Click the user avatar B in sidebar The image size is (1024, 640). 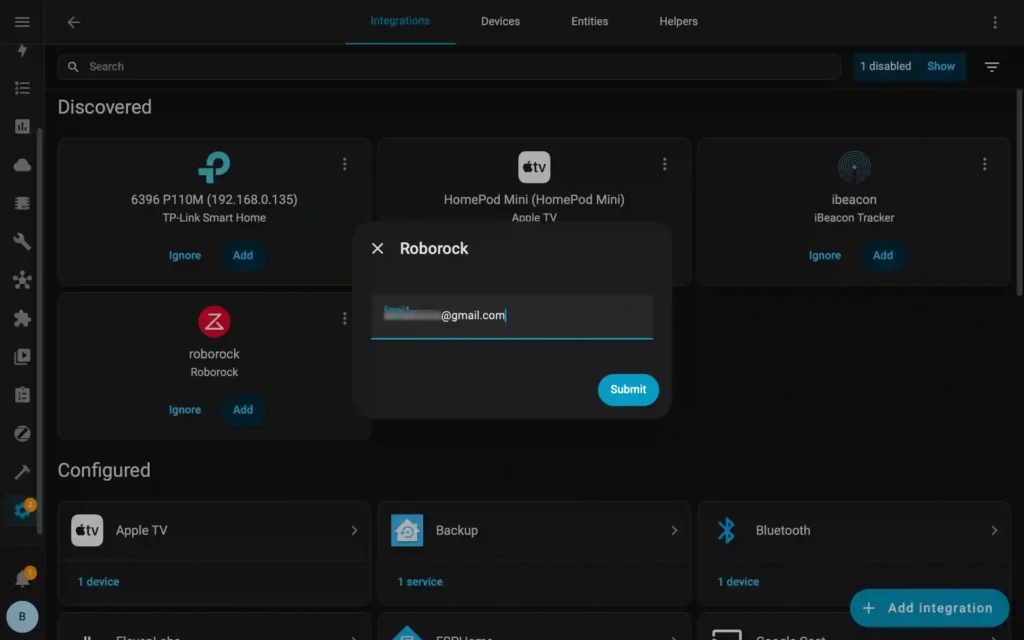22,616
